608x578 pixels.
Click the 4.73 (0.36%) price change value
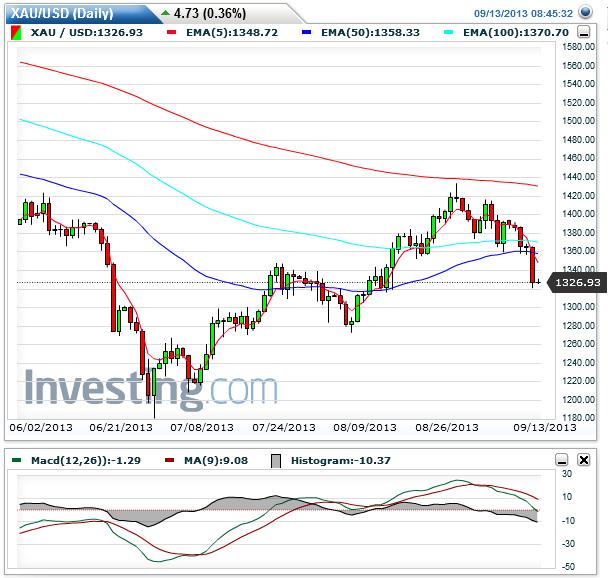pyautogui.click(x=210, y=14)
